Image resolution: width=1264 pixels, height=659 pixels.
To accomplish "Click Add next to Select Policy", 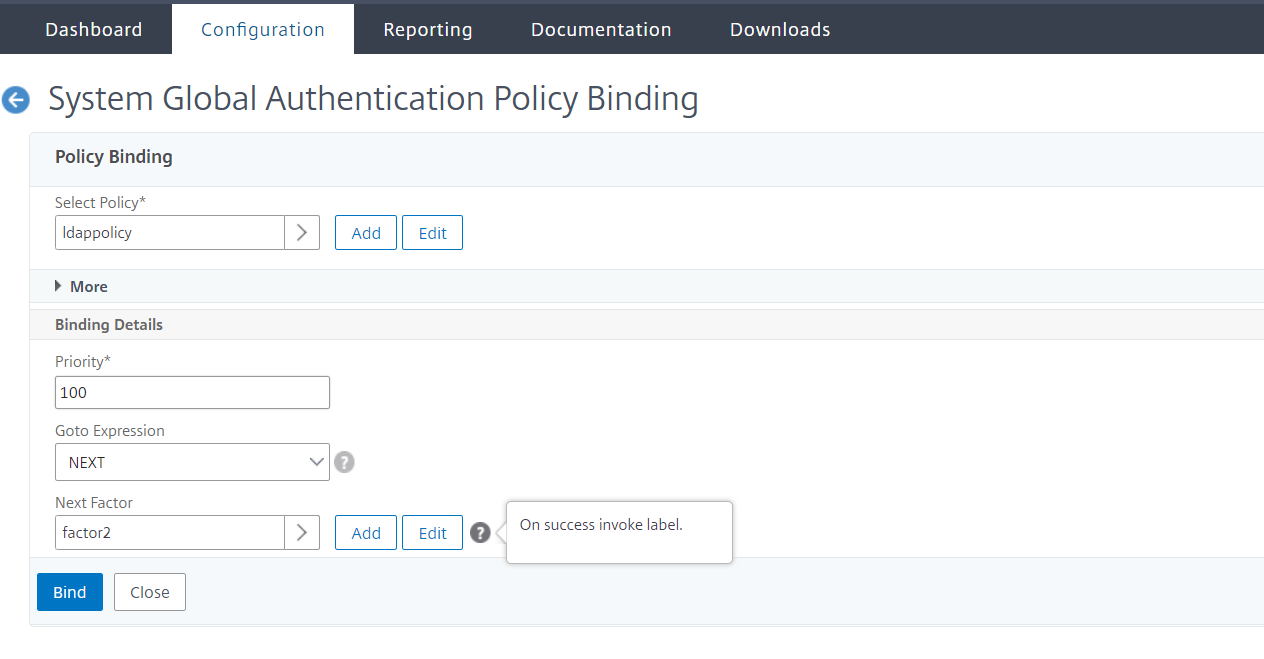I will tap(366, 233).
